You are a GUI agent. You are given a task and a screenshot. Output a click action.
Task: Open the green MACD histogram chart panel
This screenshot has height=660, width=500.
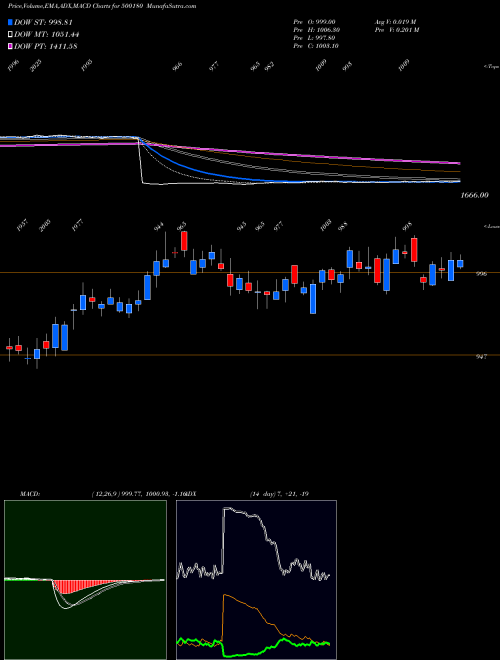click(85, 580)
